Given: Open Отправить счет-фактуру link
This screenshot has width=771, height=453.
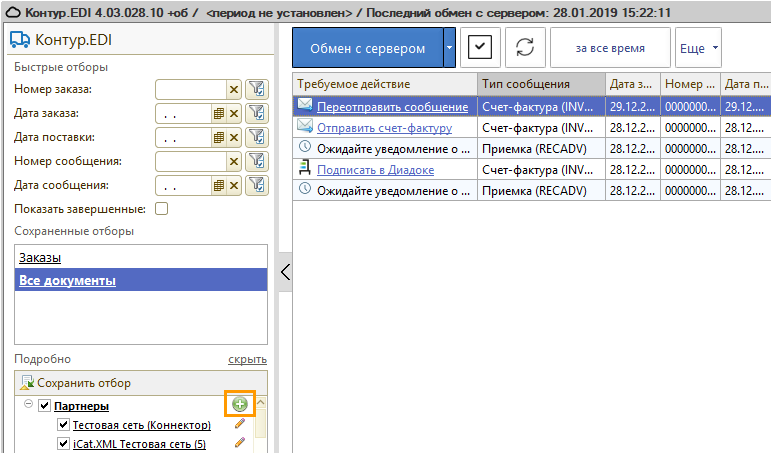Looking at the screenshot, I should [x=385, y=128].
